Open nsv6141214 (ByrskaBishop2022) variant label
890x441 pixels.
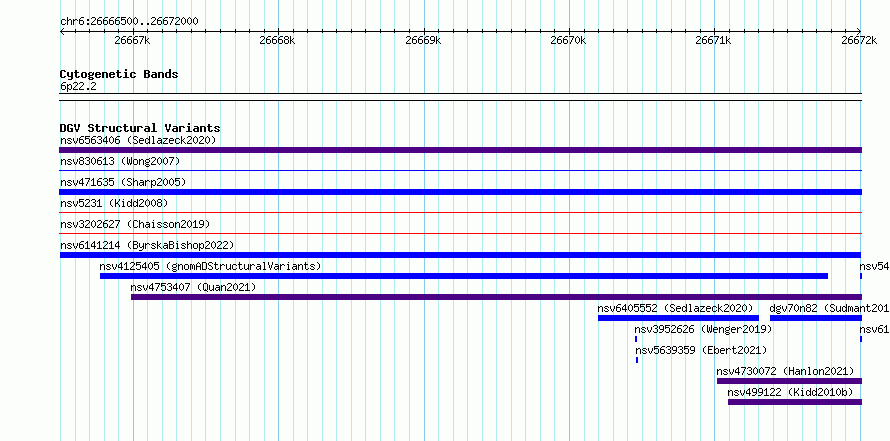coord(147,245)
